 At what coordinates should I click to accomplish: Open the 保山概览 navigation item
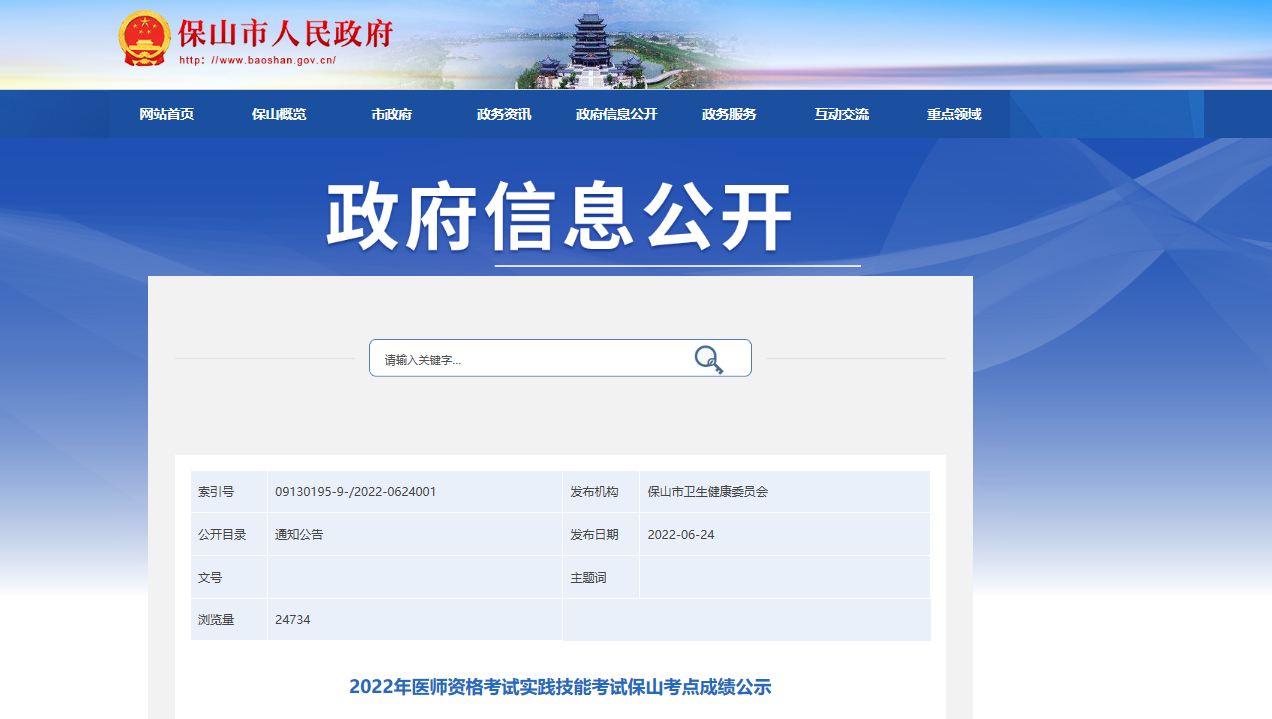pyautogui.click(x=279, y=114)
